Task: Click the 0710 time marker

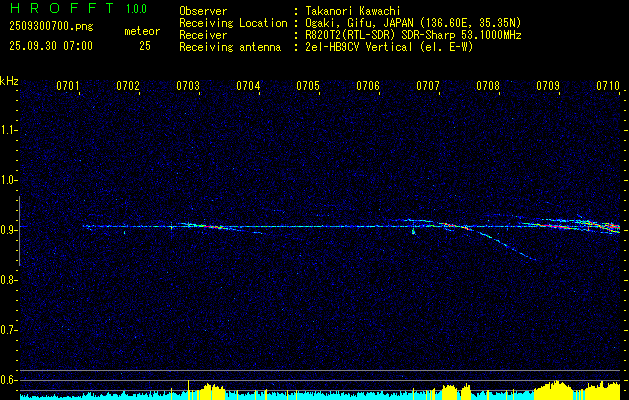Action: click(x=608, y=87)
